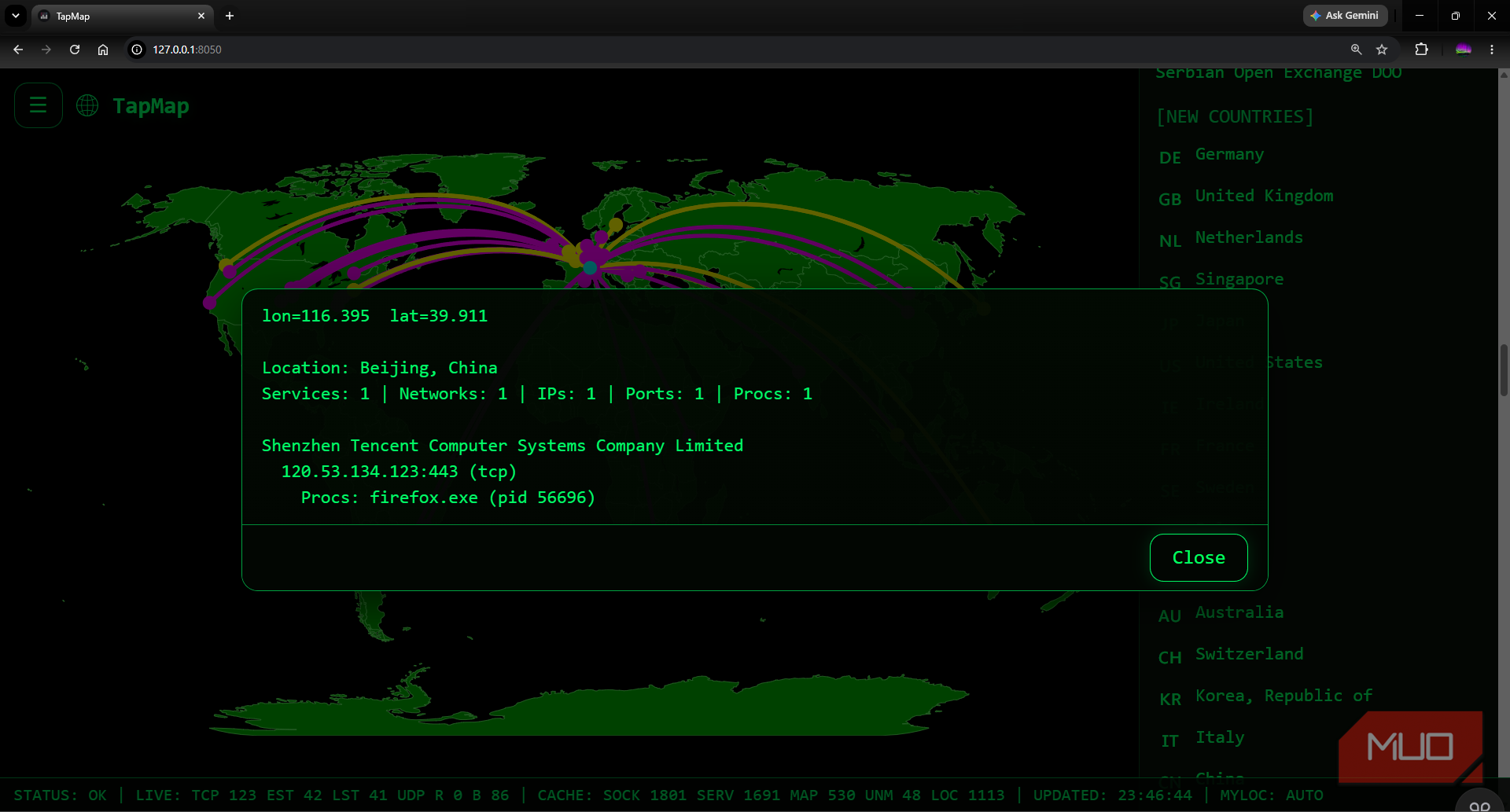Close the TapMap browser tab
This screenshot has height=812, width=1510.
[x=201, y=16]
